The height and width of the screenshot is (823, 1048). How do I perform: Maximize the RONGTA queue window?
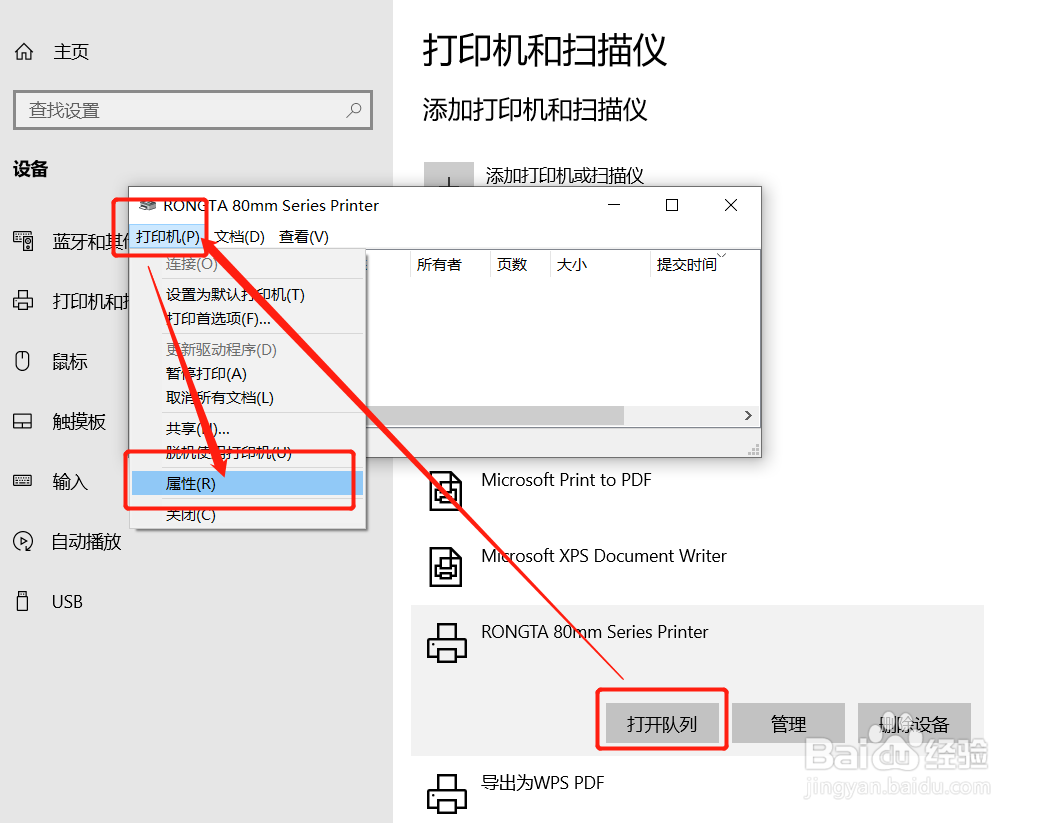[x=672, y=205]
